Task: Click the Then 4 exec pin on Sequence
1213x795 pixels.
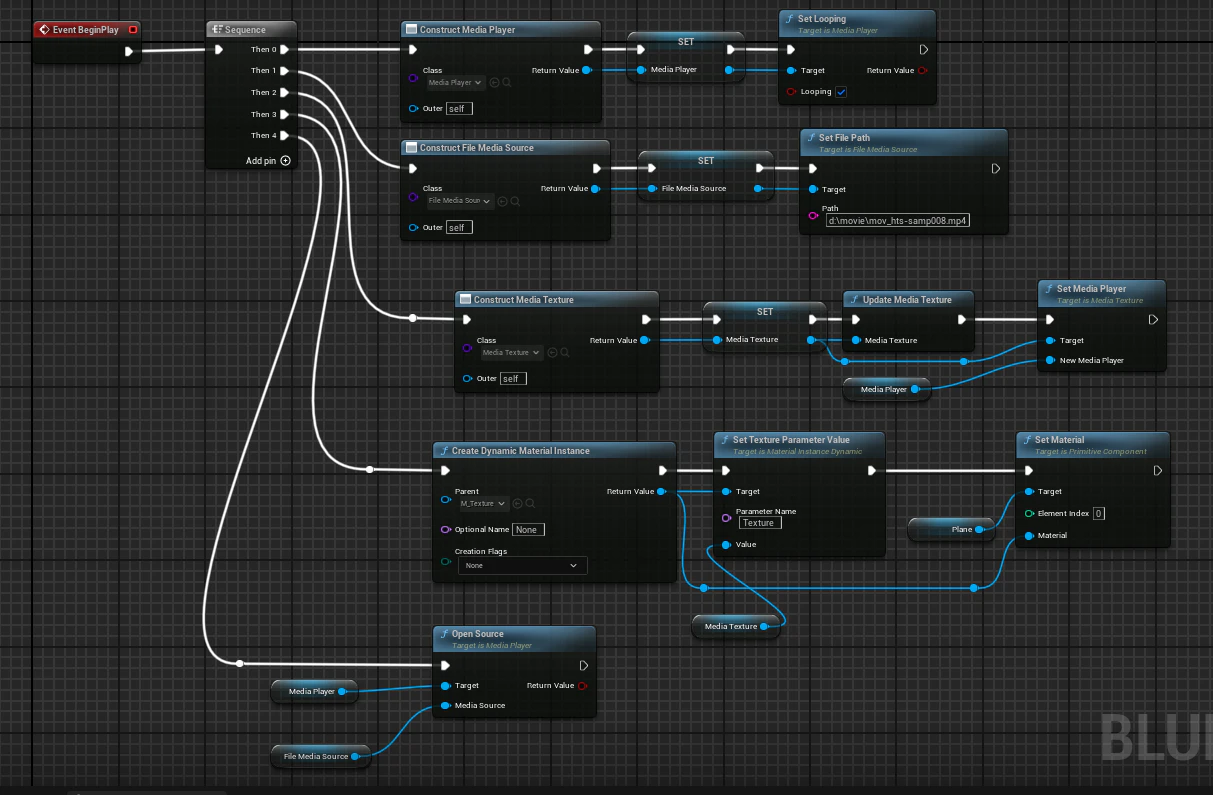Action: click(285, 135)
